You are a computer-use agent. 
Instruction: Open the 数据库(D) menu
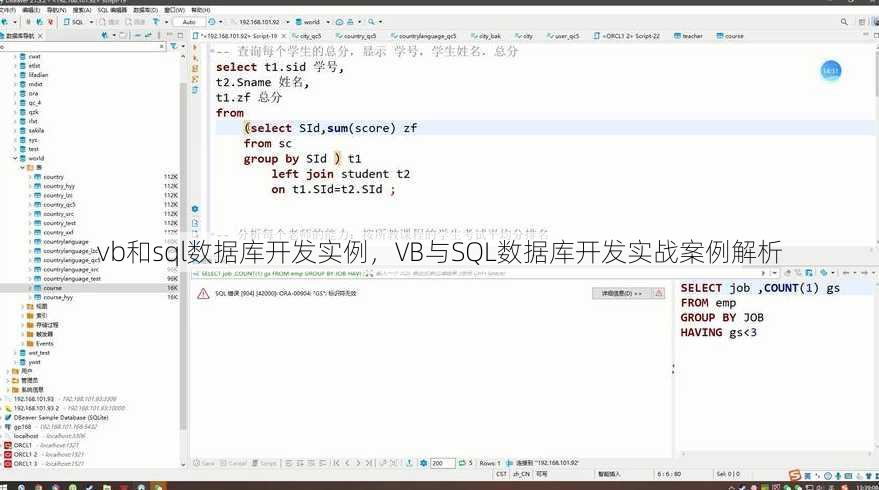point(146,10)
